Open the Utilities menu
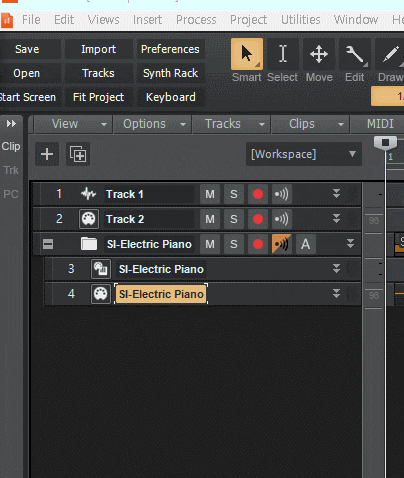 tap(301, 20)
